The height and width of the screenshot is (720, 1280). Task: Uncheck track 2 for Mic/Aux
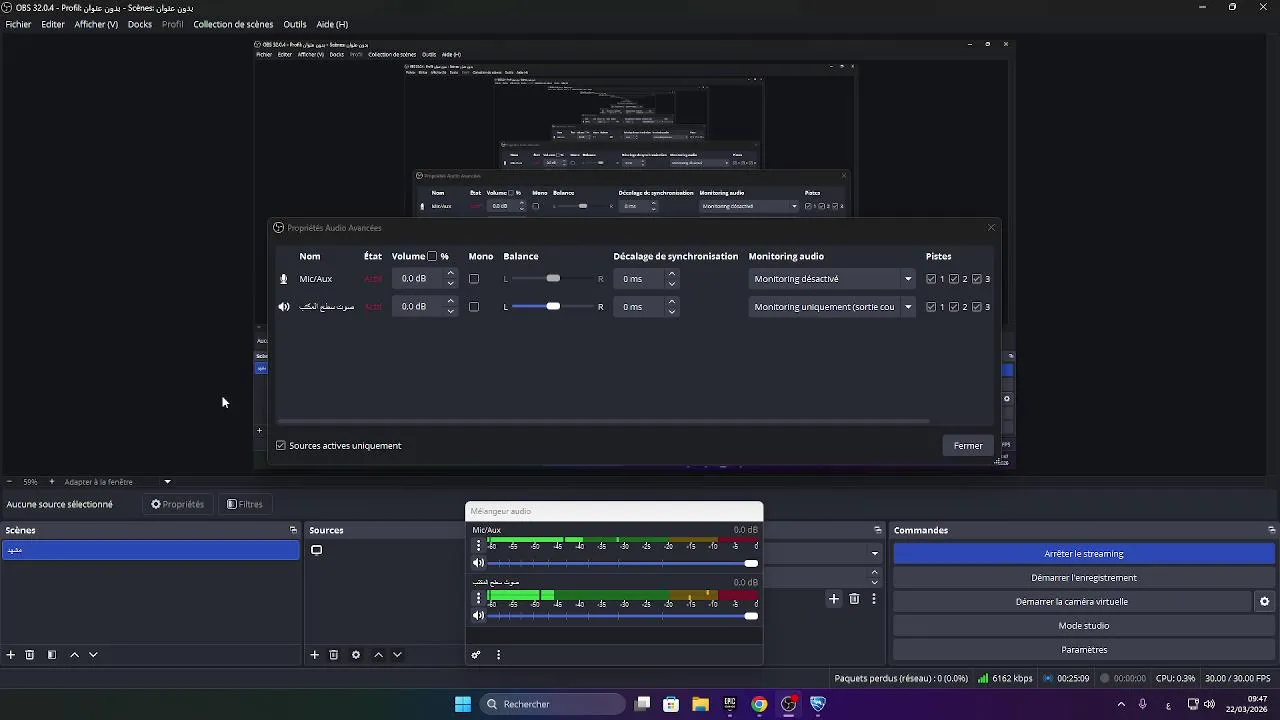(954, 279)
